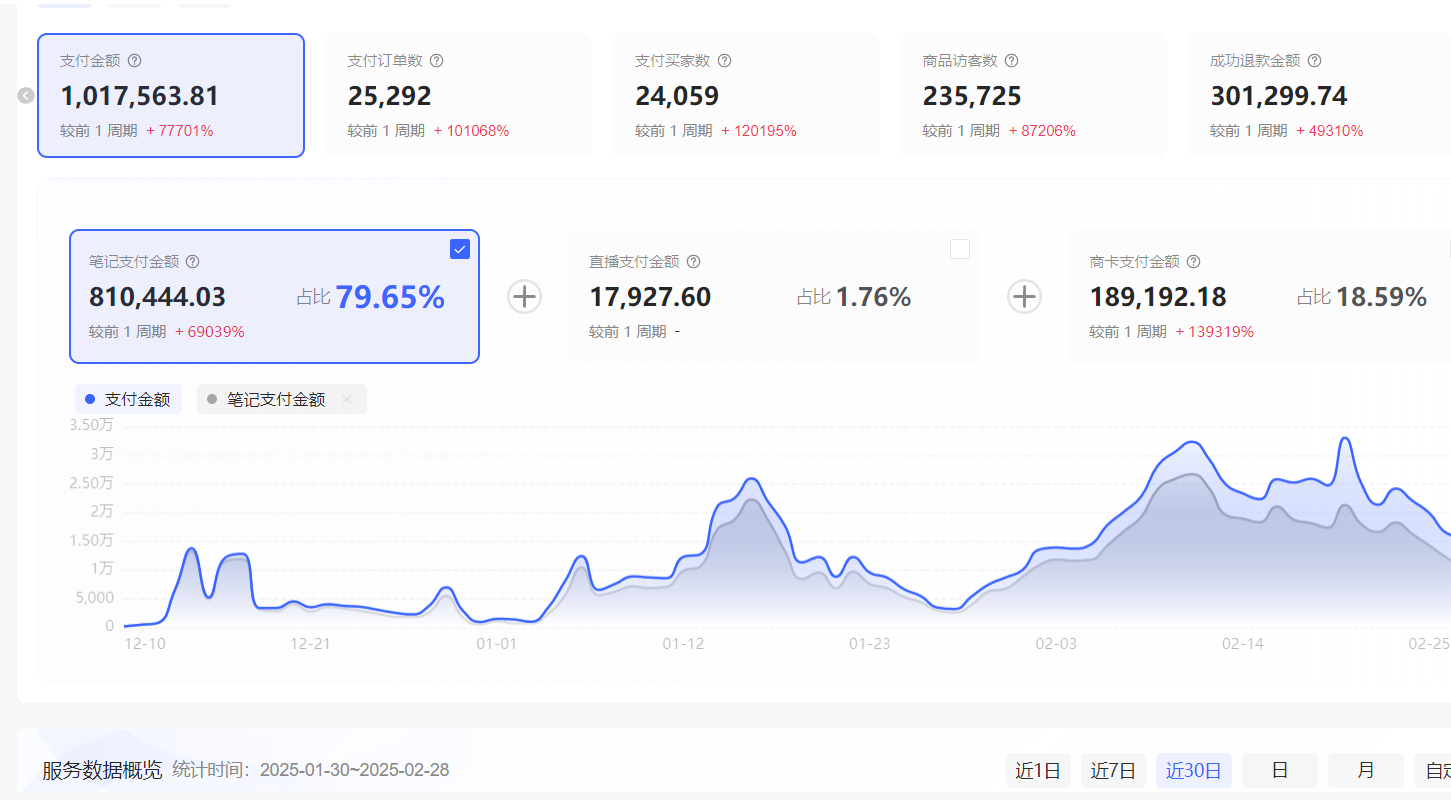Toggle 支付金额 series in chart legend
Viewport: 1451px width, 800px height.
(128, 400)
